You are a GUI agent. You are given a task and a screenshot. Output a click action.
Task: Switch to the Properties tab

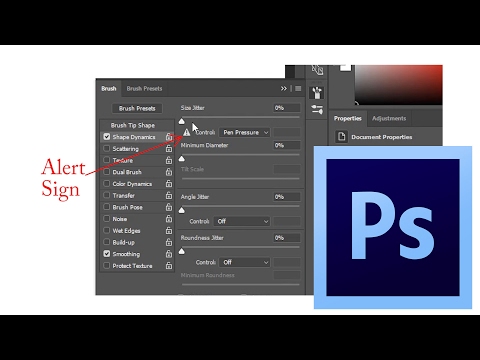point(348,118)
